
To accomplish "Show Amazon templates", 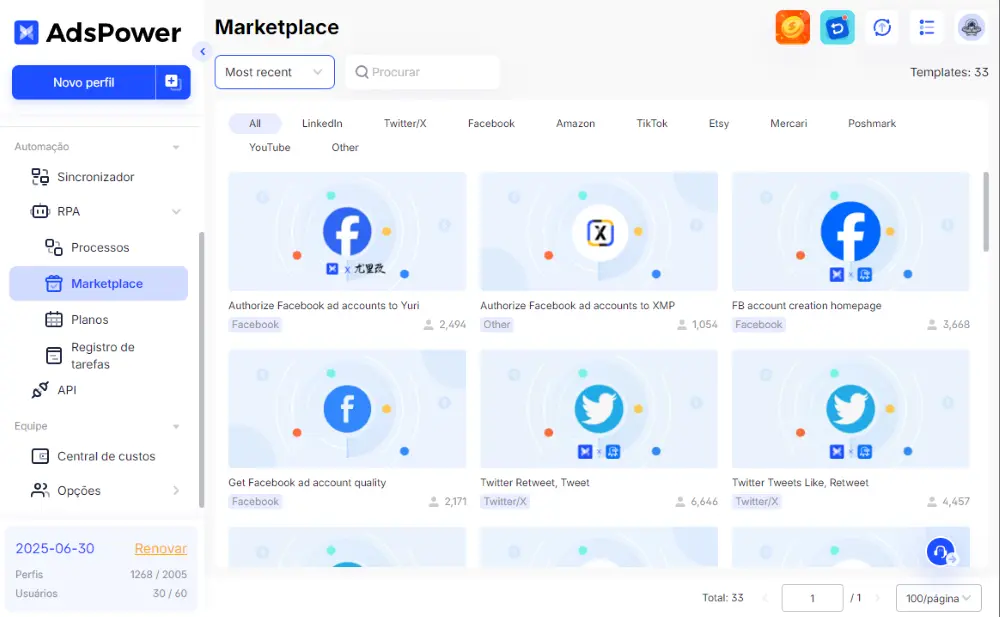I will point(575,123).
